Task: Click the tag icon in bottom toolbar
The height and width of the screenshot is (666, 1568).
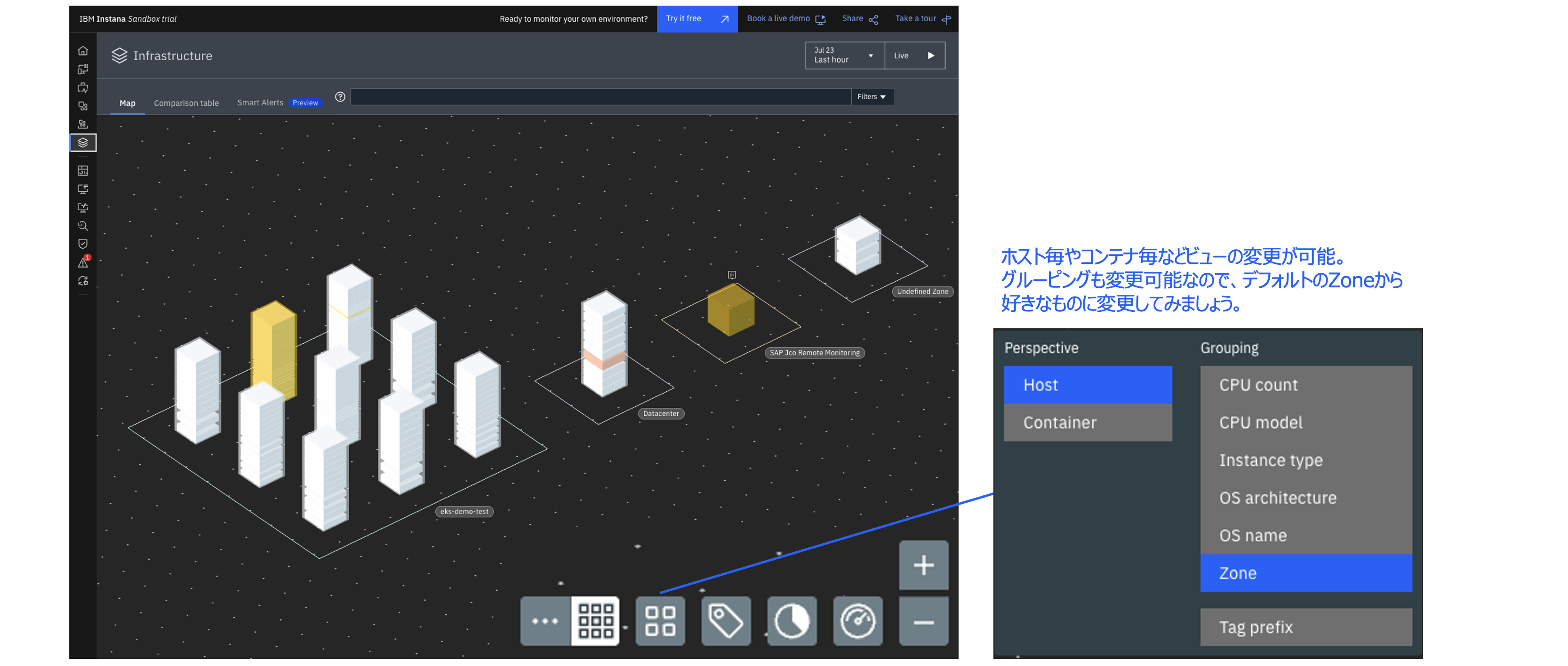Action: [x=726, y=620]
